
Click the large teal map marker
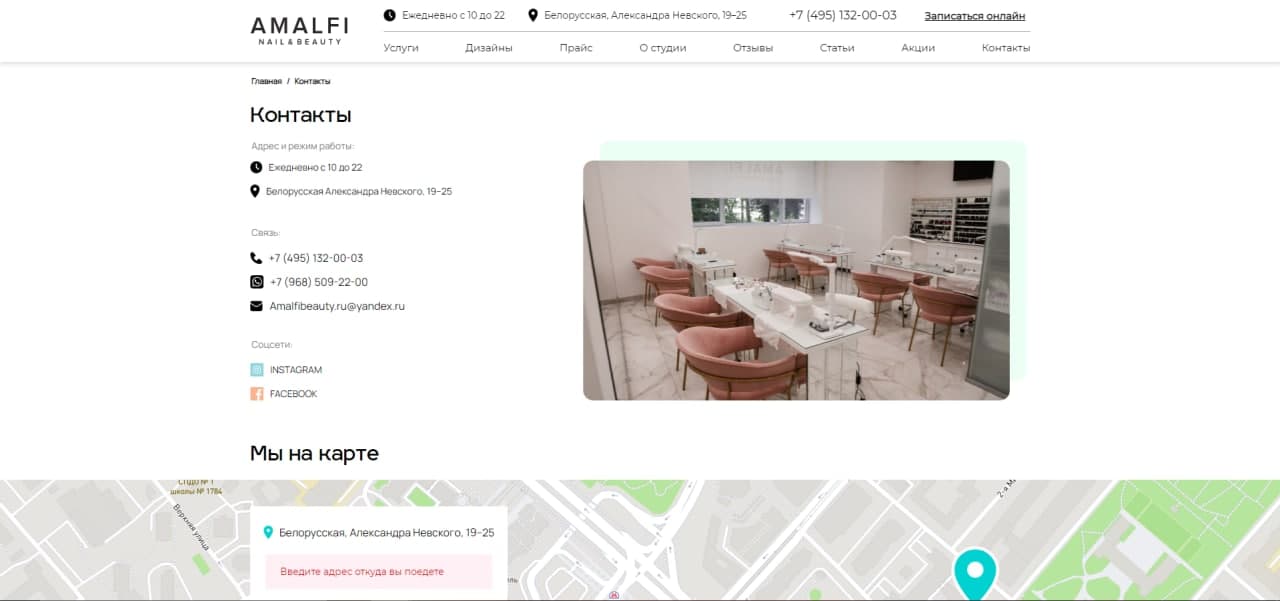click(x=975, y=574)
